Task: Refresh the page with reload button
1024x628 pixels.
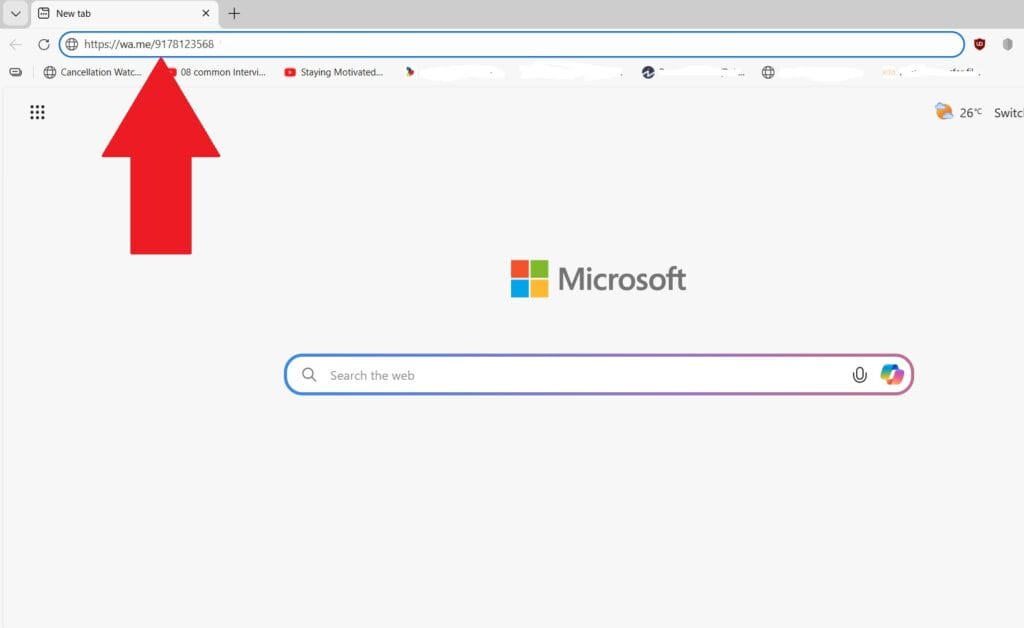Action: coord(44,44)
